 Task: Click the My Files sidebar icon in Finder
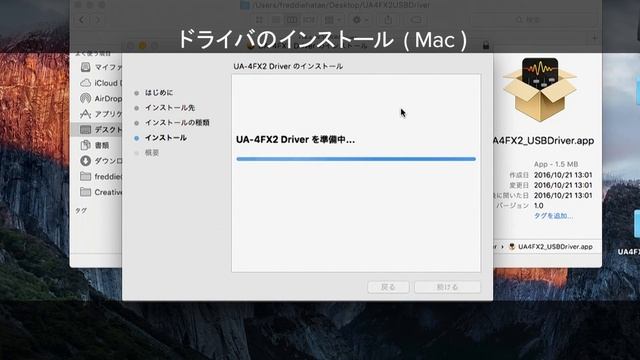[x=85, y=67]
